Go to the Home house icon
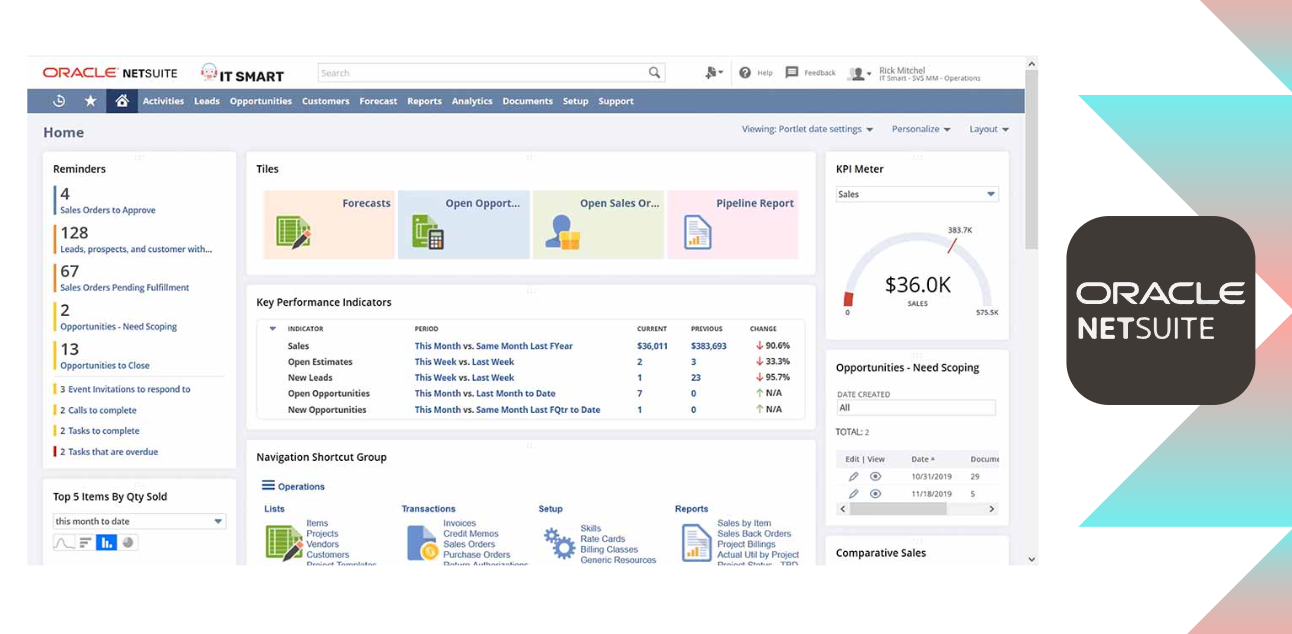The width and height of the screenshot is (1292, 634). [x=122, y=101]
